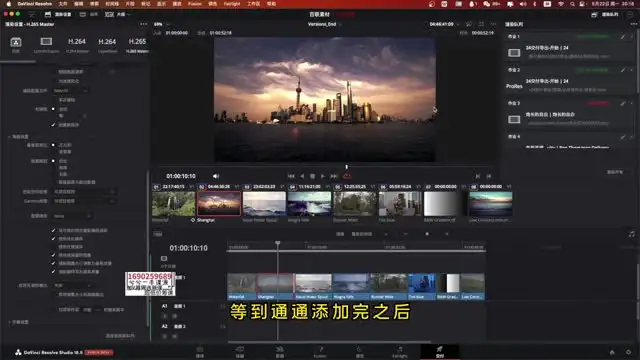Open the Render Settings toolbar button

coord(58,14)
